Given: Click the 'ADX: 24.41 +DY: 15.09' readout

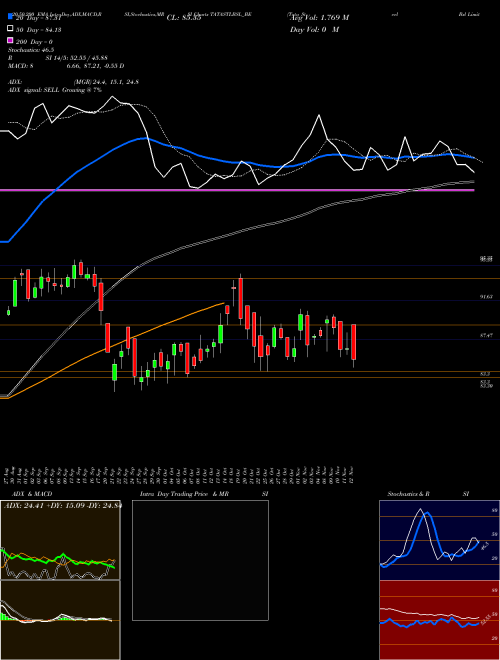Looking at the screenshot, I should click(62, 506).
